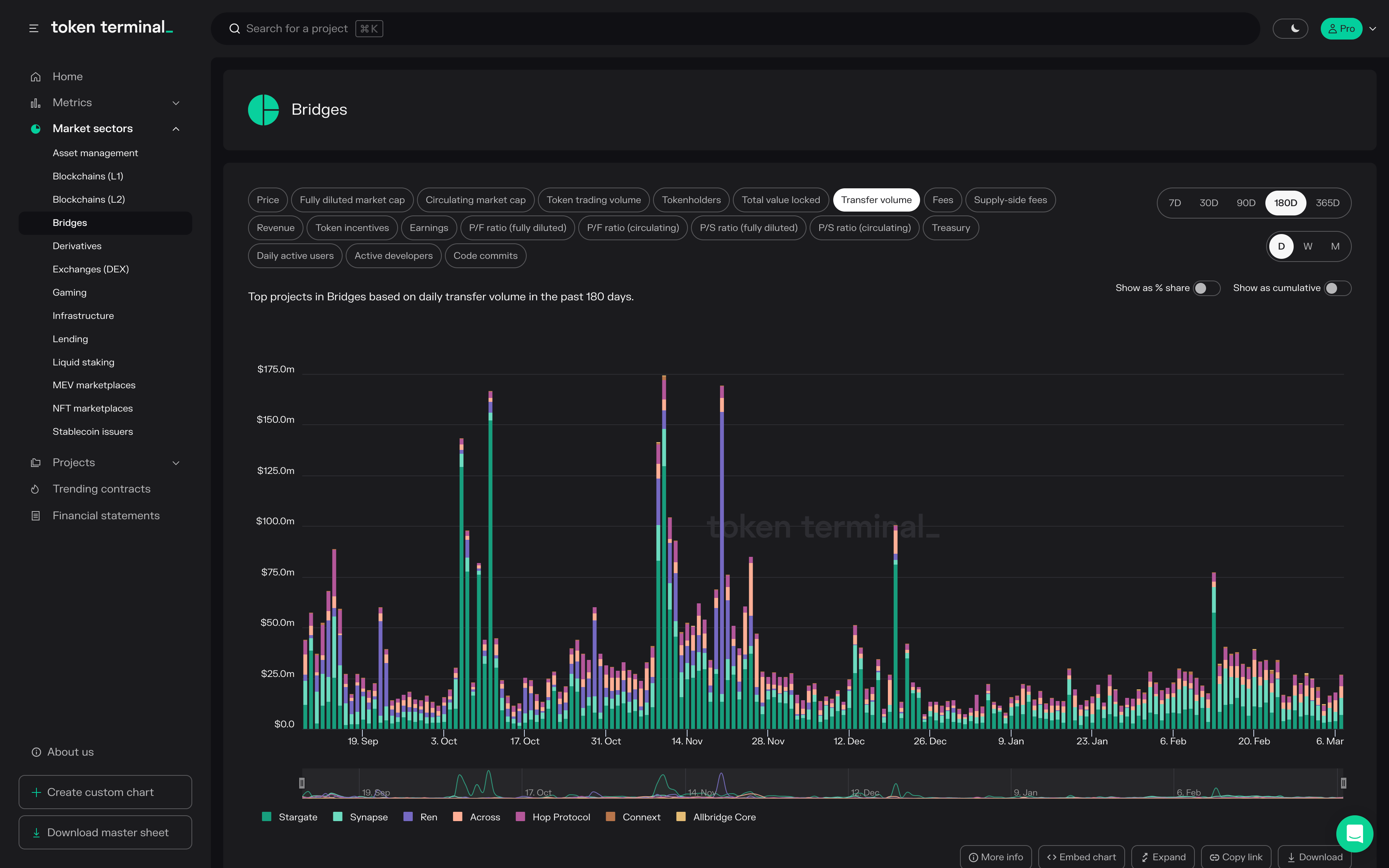1389x868 pixels.
Task: Click the Embed chart button
Action: pyautogui.click(x=1081, y=856)
